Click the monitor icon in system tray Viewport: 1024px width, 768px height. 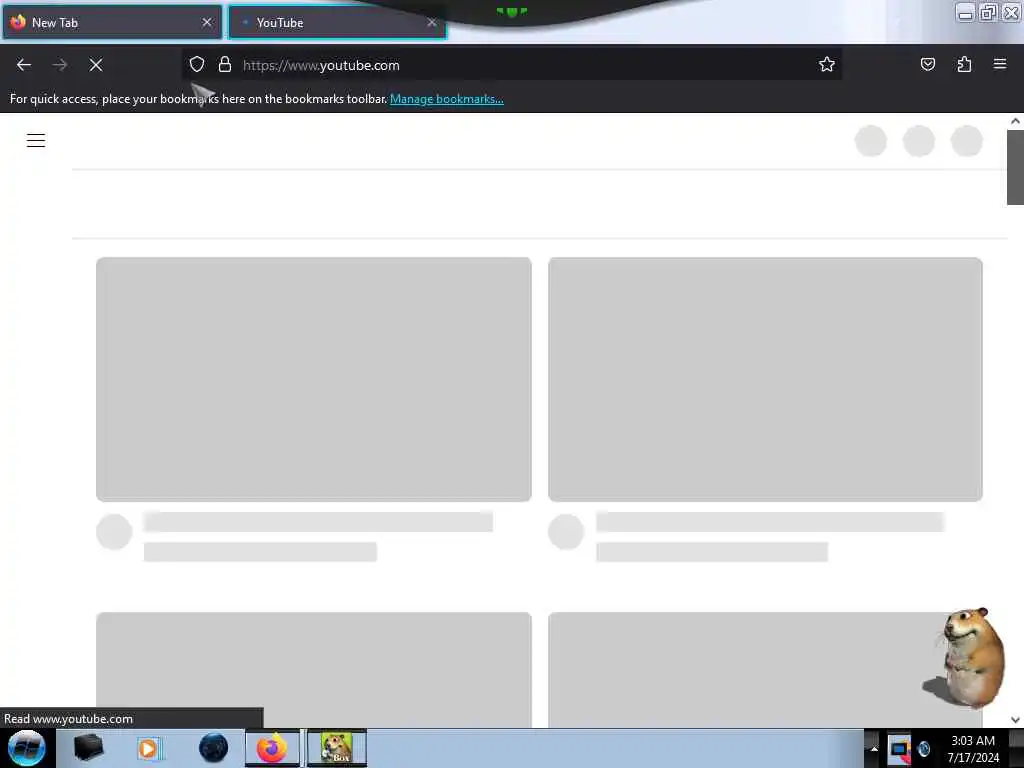[899, 748]
